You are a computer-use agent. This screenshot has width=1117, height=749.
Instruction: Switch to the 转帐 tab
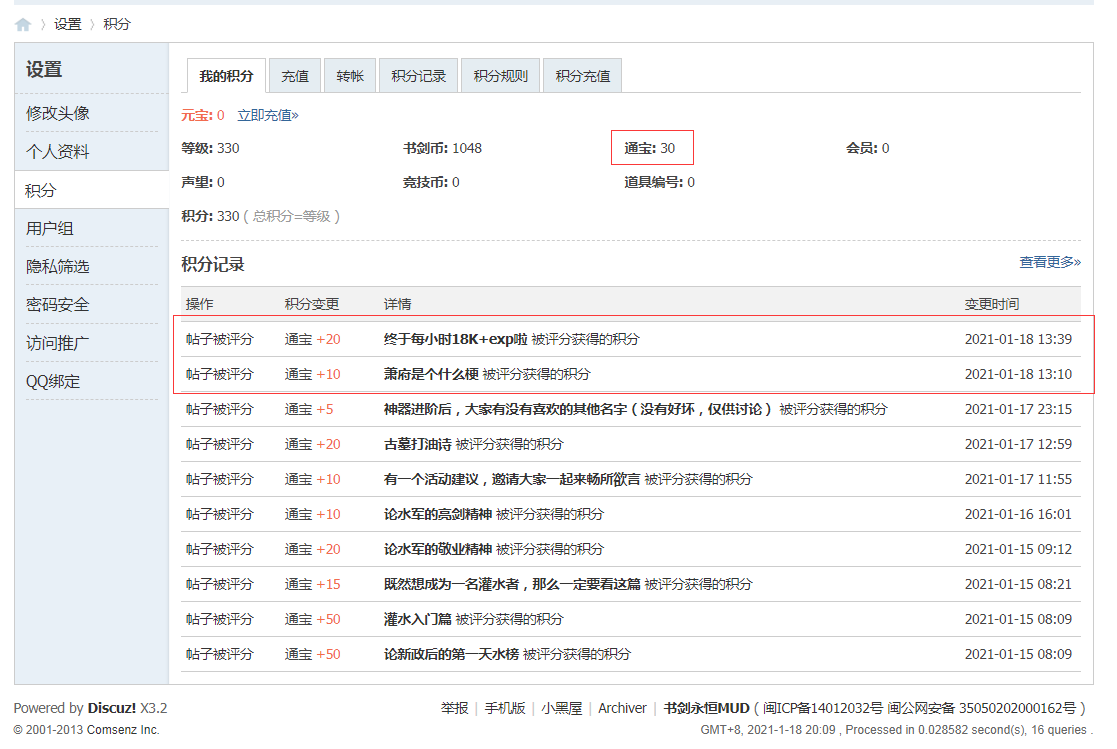click(x=350, y=76)
